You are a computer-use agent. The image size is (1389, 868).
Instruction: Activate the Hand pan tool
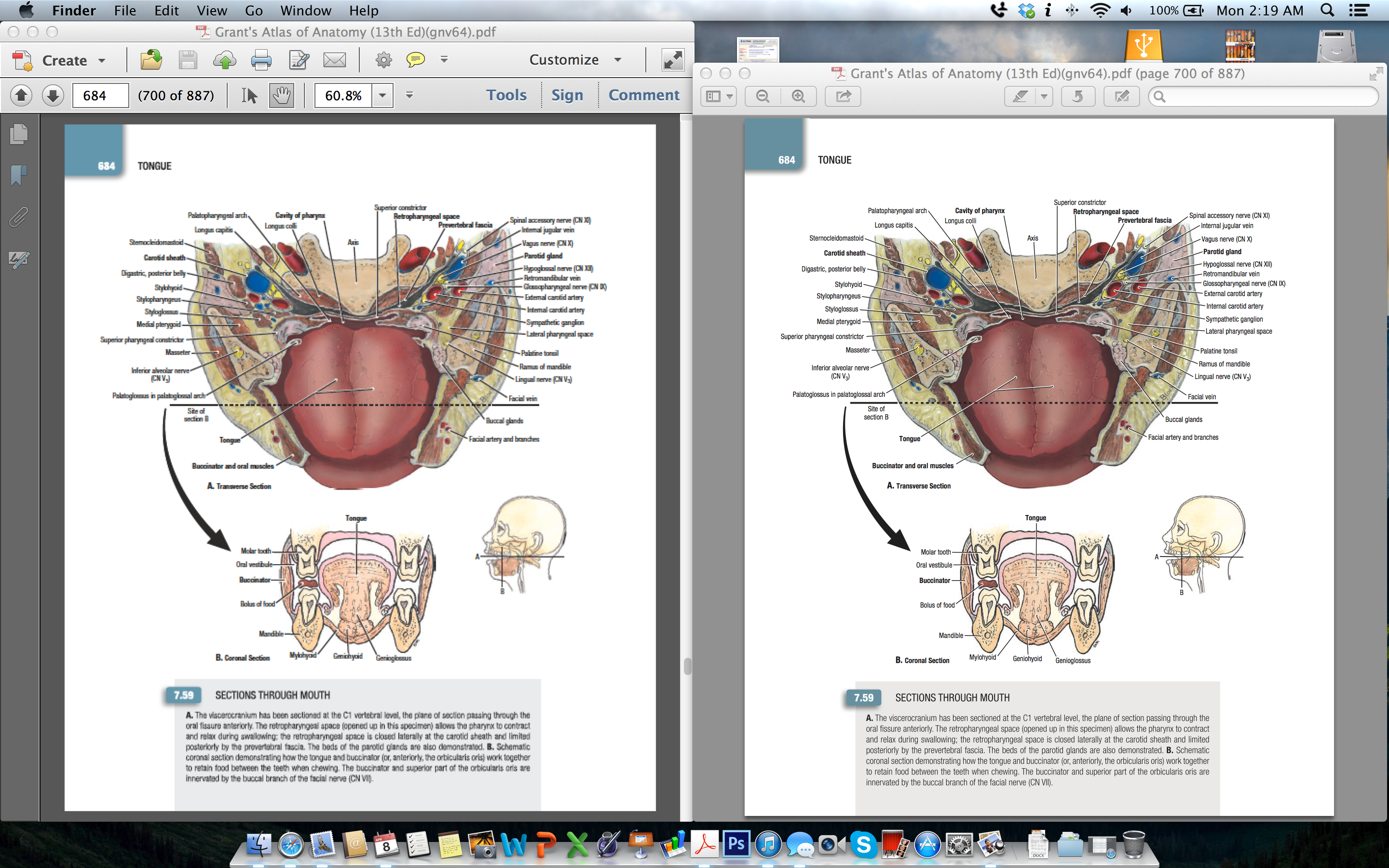pos(281,95)
